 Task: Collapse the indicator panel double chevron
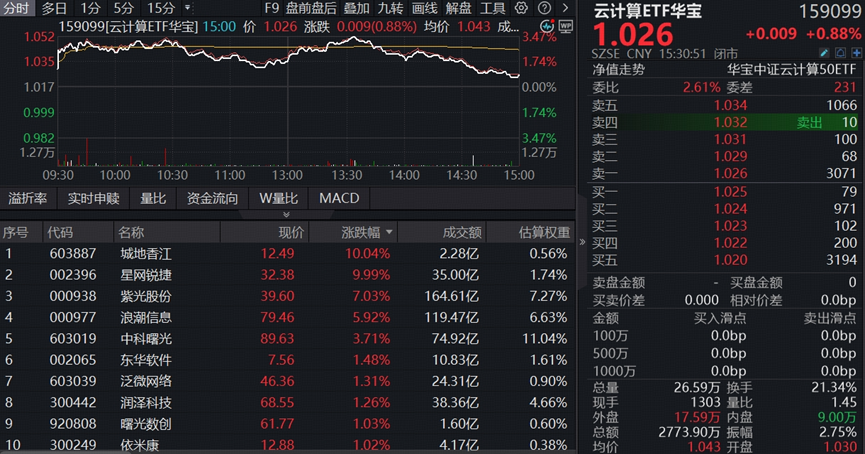coord(286,215)
